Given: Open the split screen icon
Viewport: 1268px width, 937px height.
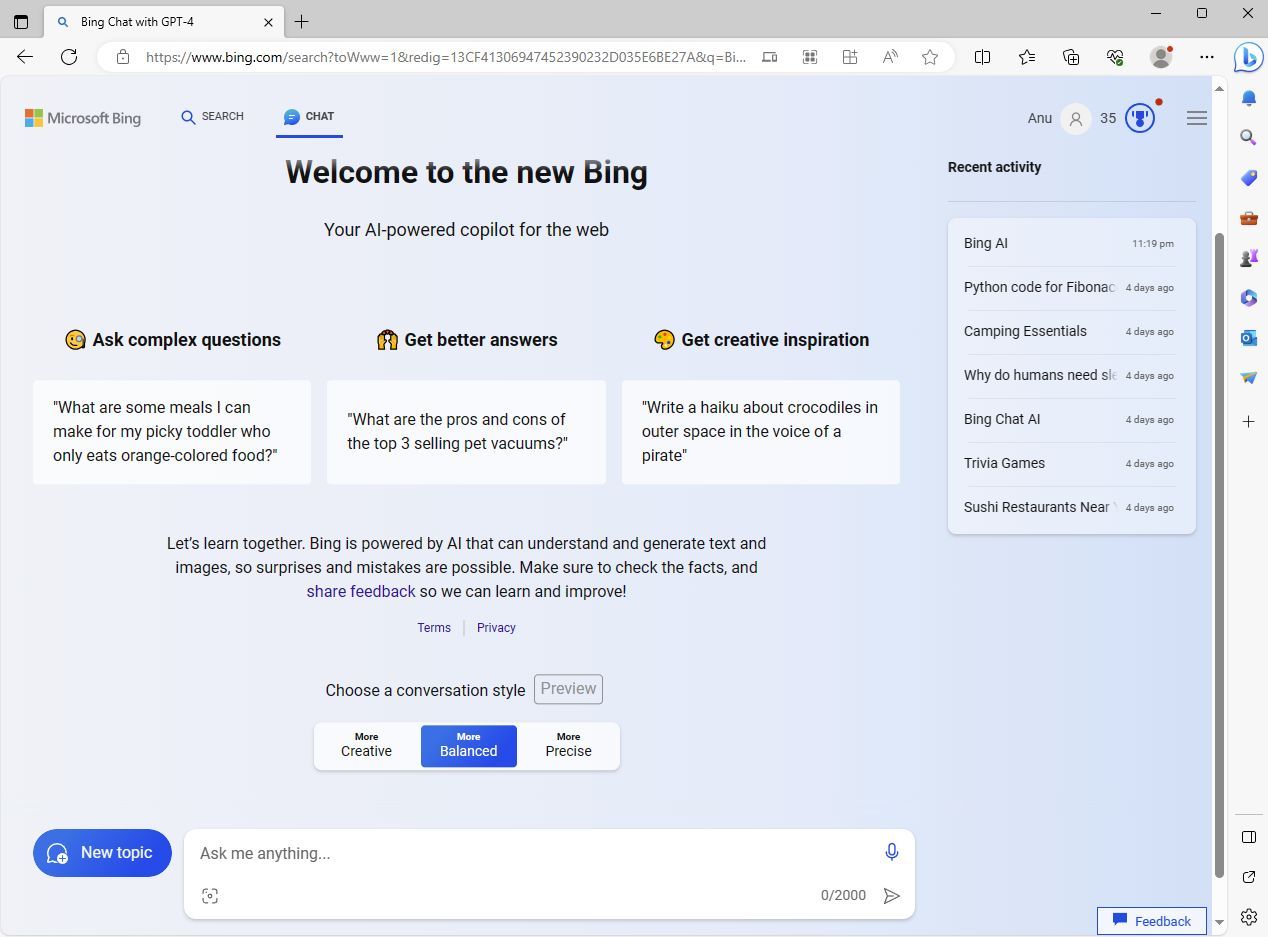Looking at the screenshot, I should tap(983, 57).
